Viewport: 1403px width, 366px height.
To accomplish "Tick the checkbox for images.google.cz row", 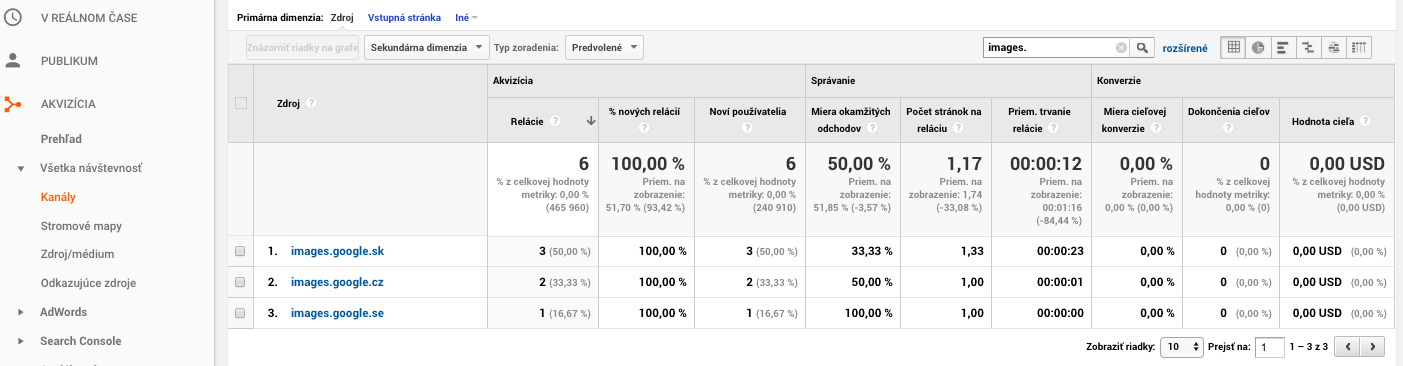I will tap(240, 282).
